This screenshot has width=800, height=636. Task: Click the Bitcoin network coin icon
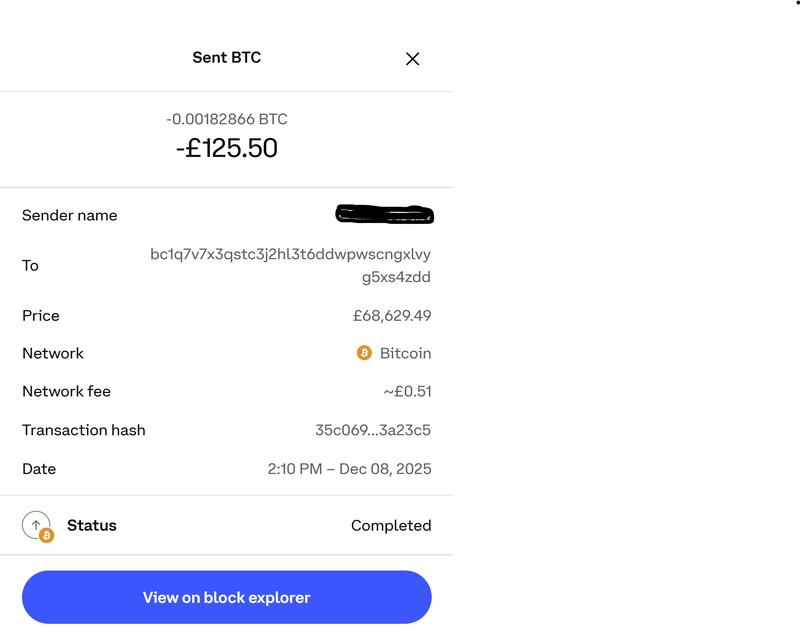click(364, 353)
